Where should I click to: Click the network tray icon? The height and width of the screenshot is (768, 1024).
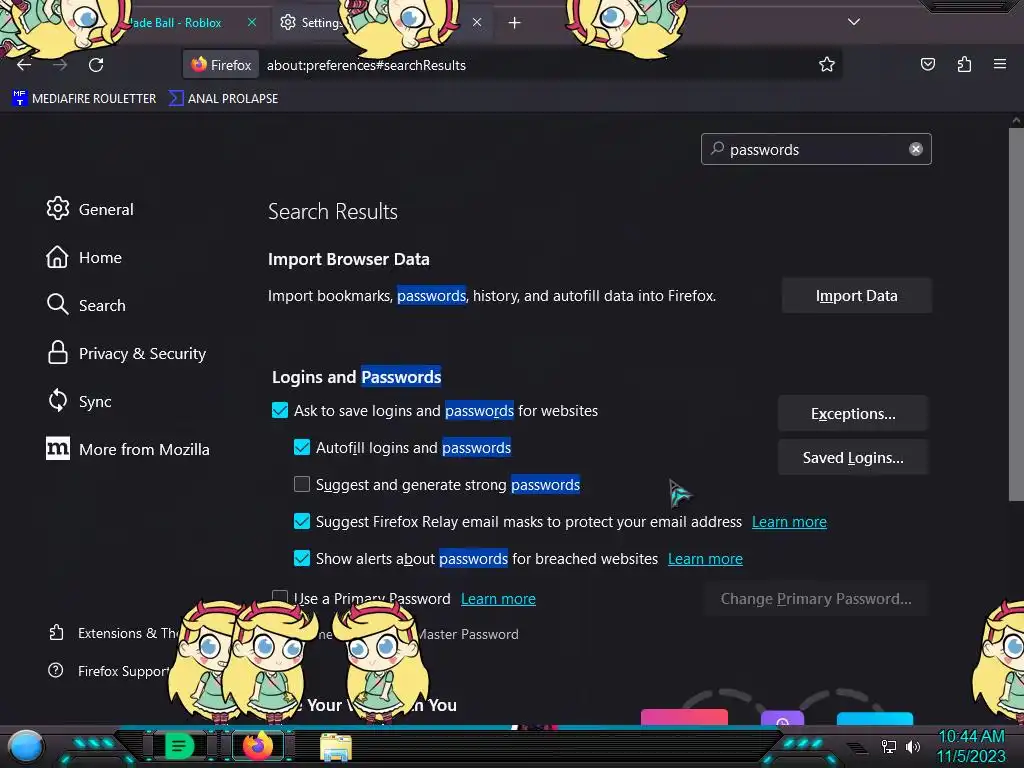[889, 746]
